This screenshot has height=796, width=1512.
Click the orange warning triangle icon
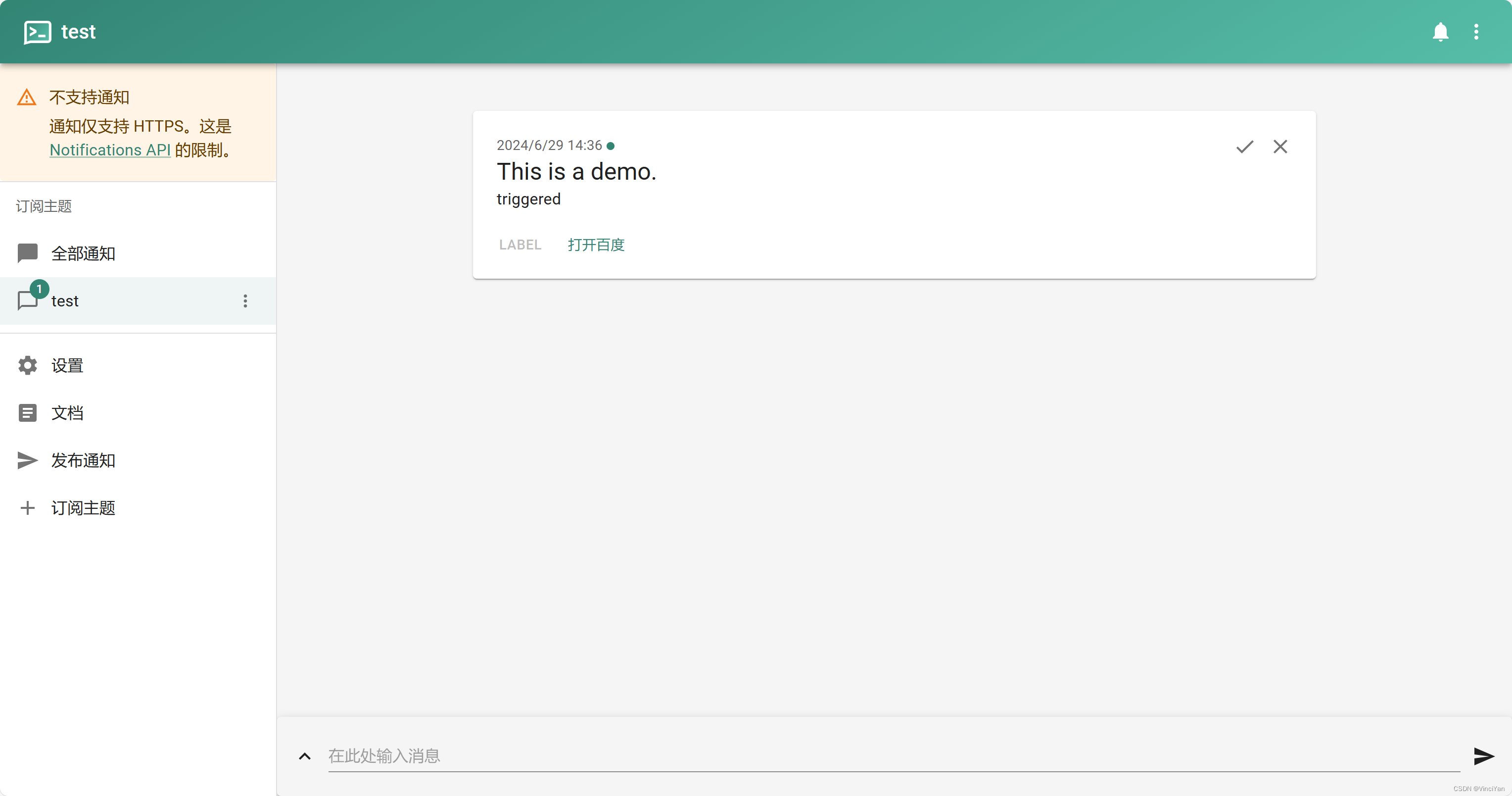26,97
